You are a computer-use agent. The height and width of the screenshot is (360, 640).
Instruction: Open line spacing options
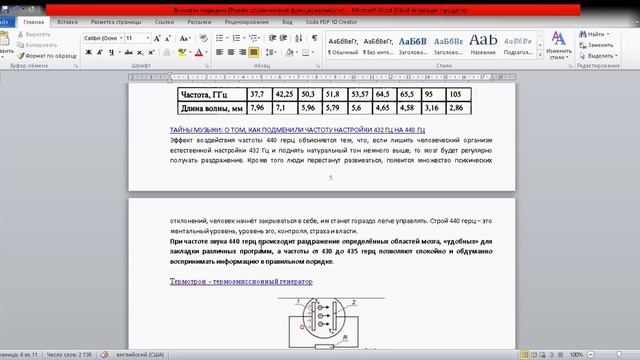click(x=270, y=52)
